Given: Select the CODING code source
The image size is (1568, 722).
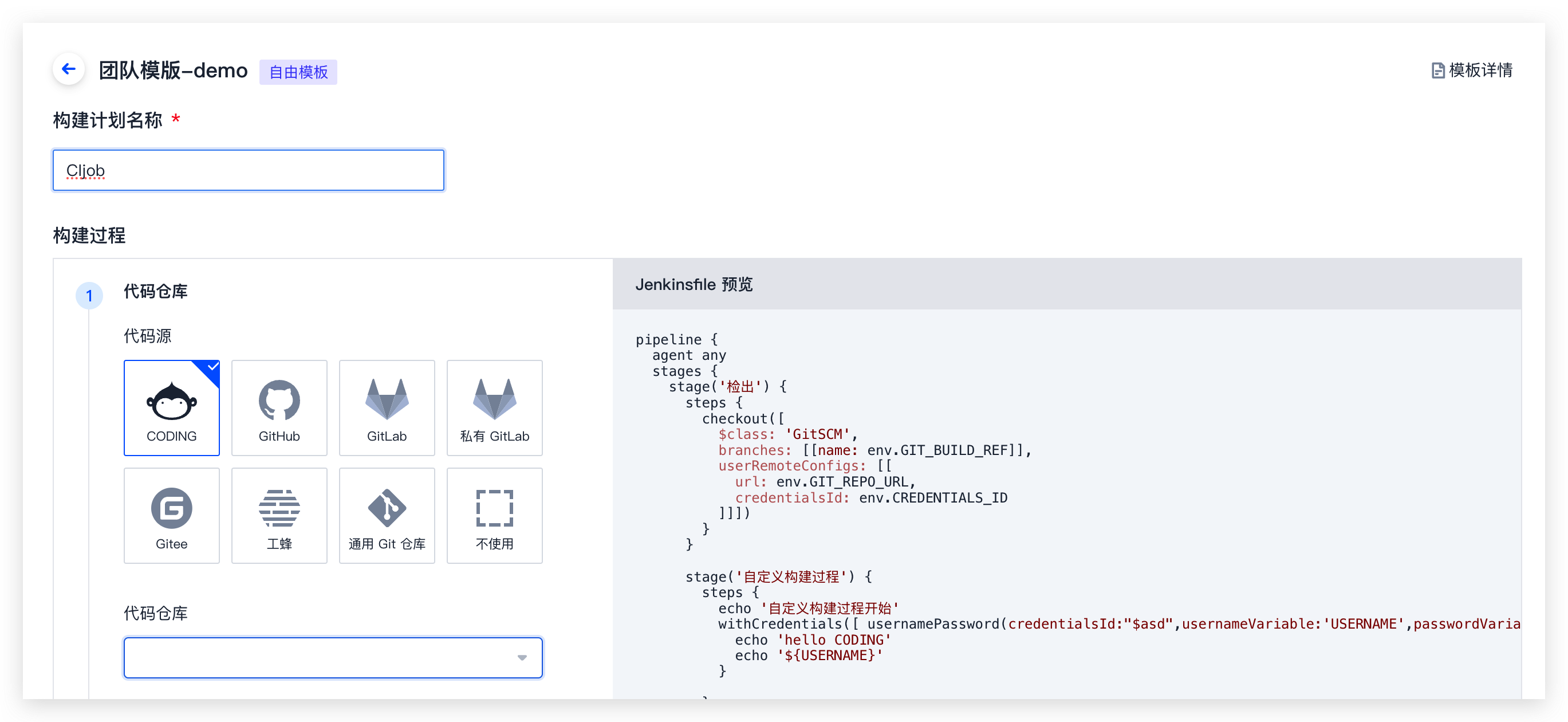Looking at the screenshot, I should click(172, 407).
